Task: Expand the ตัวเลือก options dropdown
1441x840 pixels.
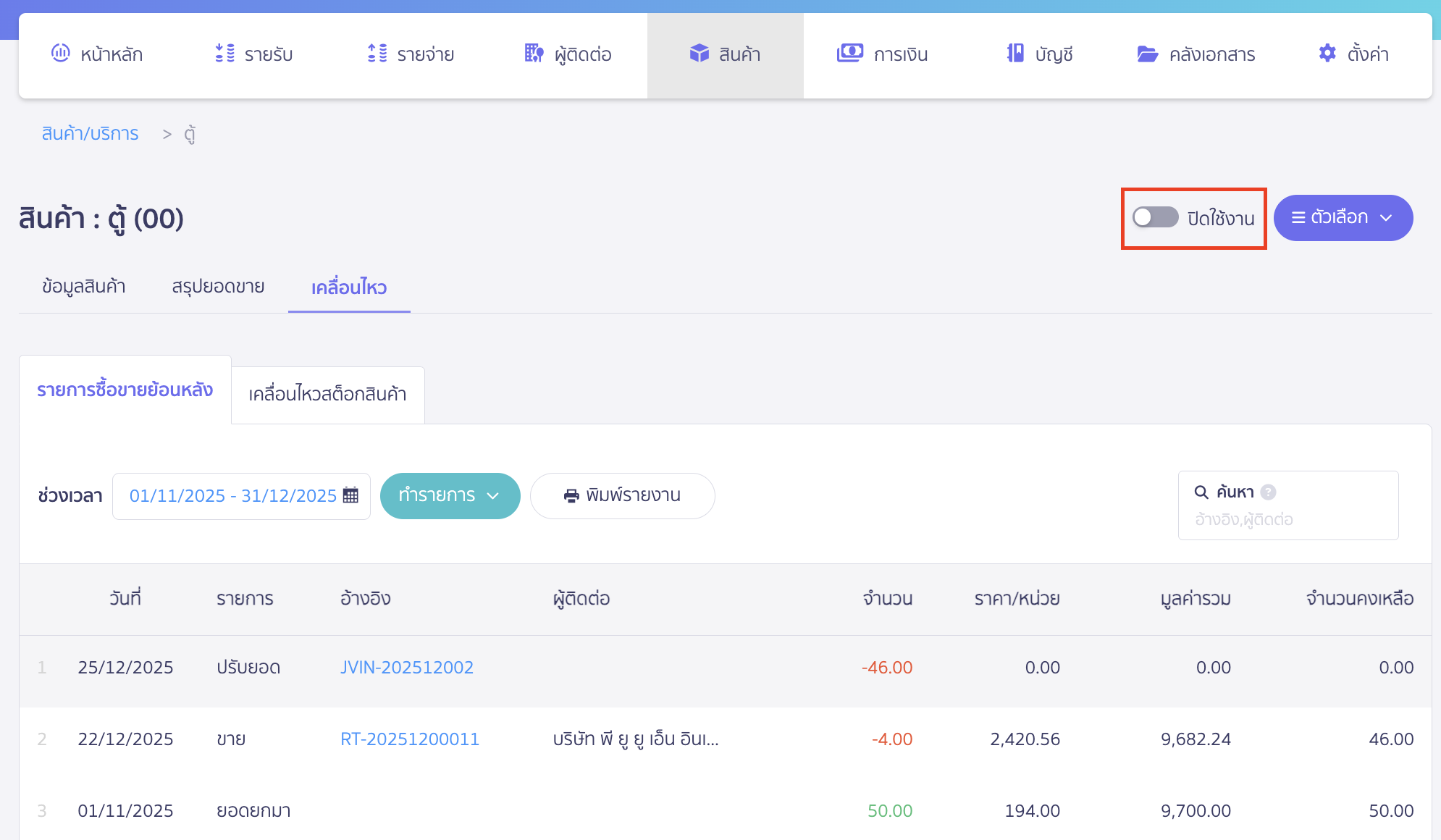Action: click(x=1343, y=217)
